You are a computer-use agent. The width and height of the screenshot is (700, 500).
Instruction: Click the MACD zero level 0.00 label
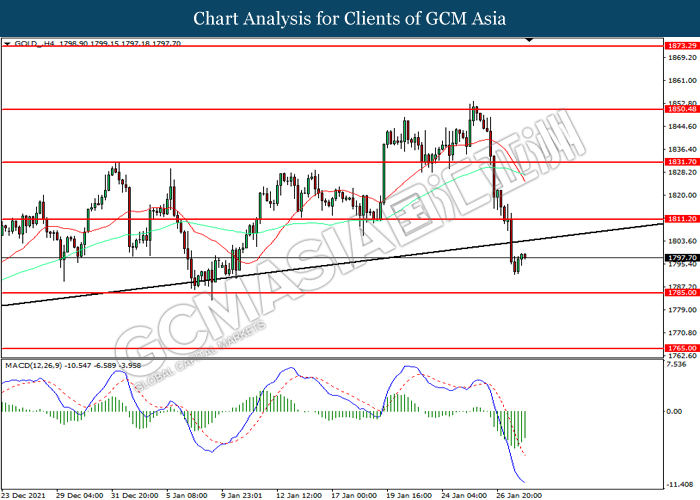pos(674,411)
